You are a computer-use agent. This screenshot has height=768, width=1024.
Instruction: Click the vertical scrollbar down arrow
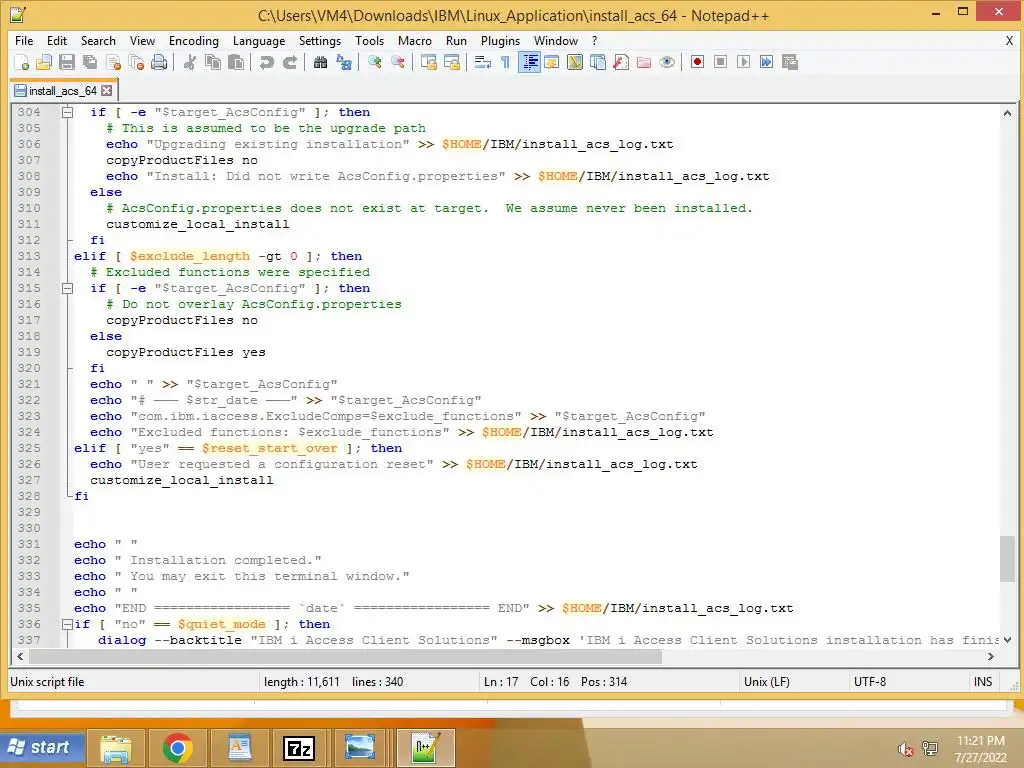1008,639
